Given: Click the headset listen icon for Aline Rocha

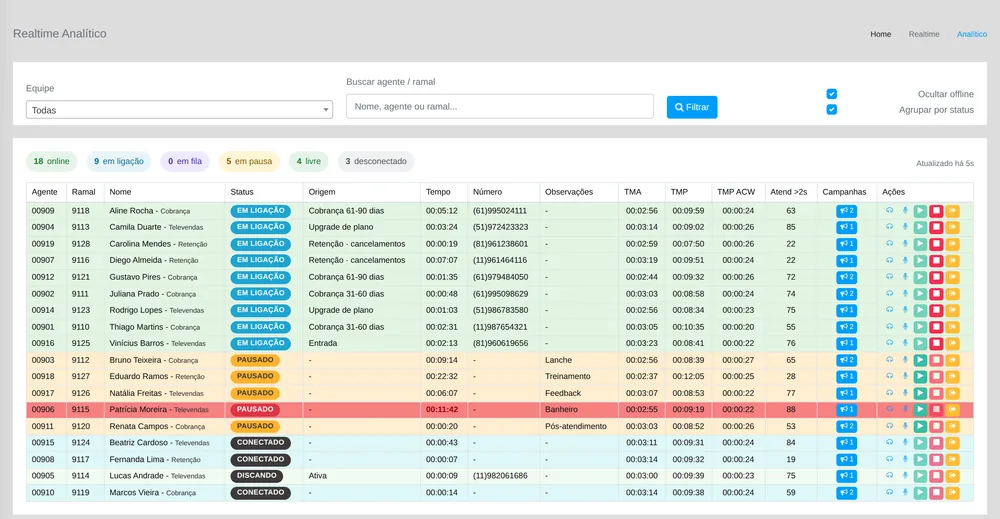Looking at the screenshot, I should 889,210.
